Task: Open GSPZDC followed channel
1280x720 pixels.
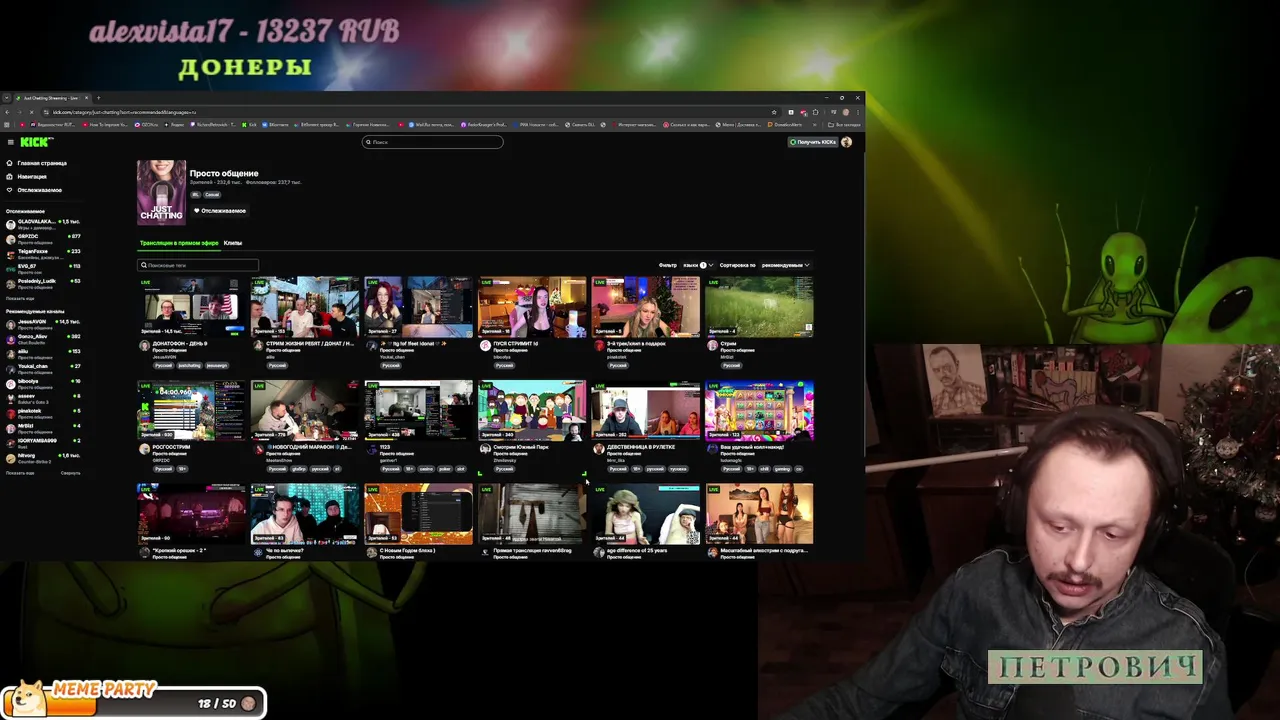Action: pyautogui.click(x=43, y=239)
